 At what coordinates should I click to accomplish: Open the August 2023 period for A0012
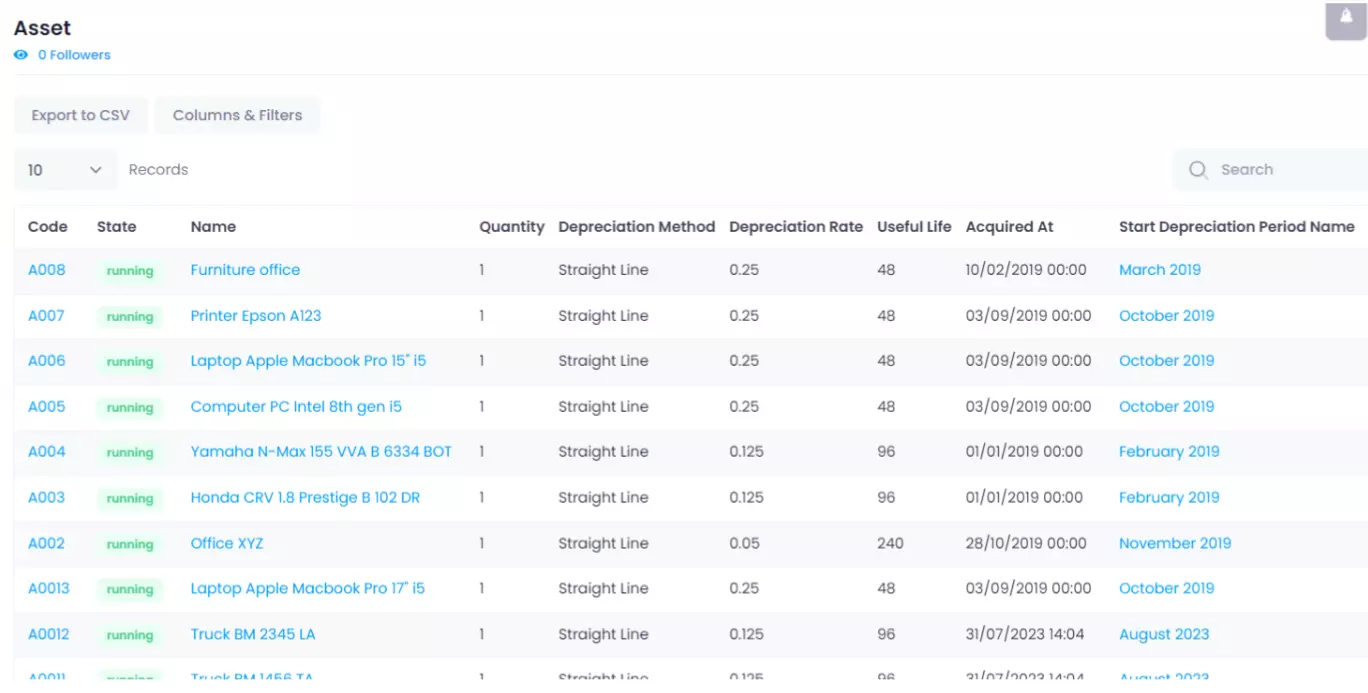[x=1163, y=635]
